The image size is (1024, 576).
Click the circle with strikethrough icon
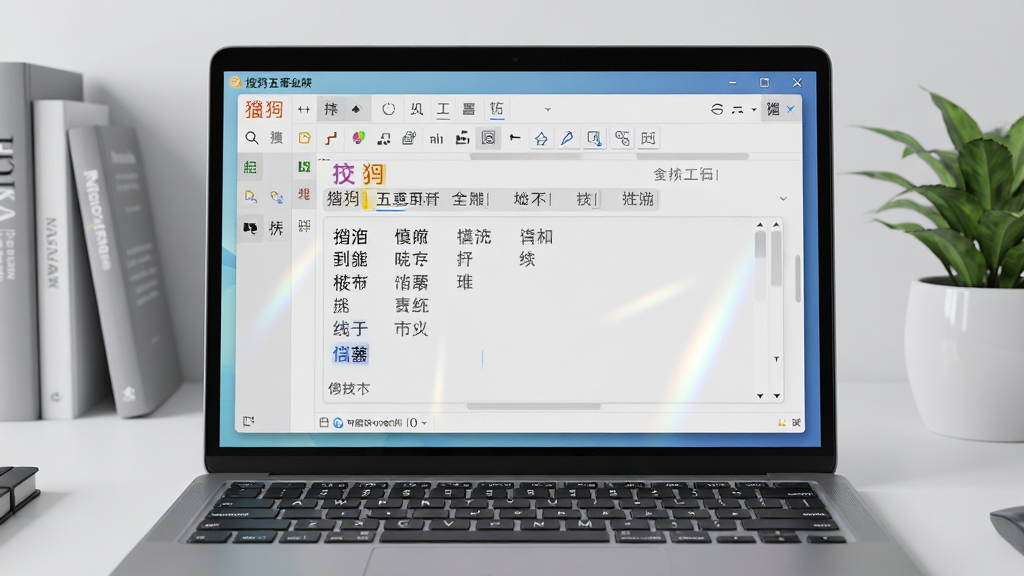[716, 109]
